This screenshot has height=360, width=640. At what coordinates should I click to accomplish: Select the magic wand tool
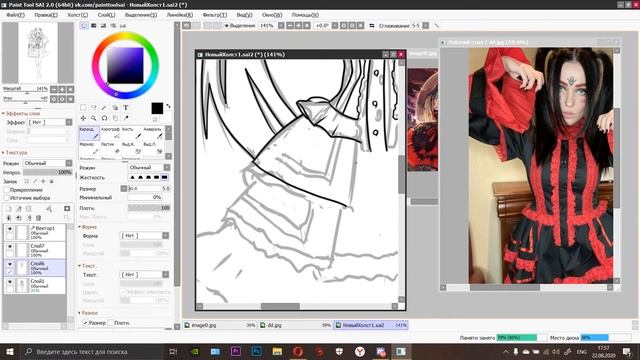click(x=104, y=108)
